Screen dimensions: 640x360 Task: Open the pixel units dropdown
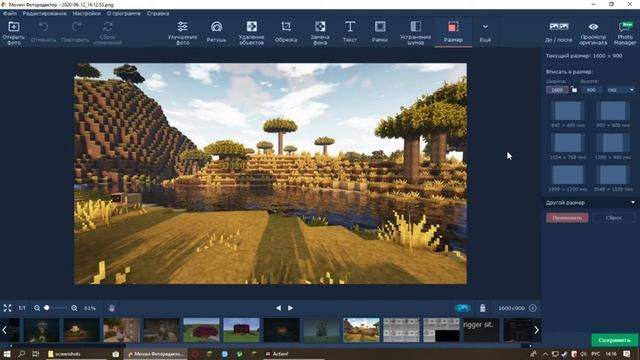point(620,90)
